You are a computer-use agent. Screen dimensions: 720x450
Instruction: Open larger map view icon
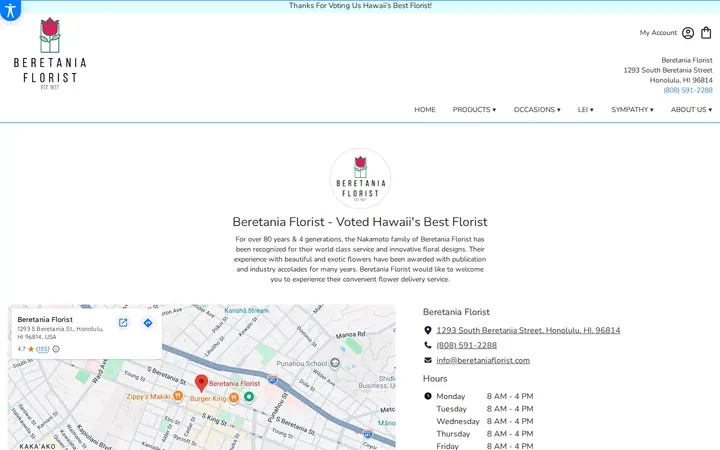coord(123,323)
